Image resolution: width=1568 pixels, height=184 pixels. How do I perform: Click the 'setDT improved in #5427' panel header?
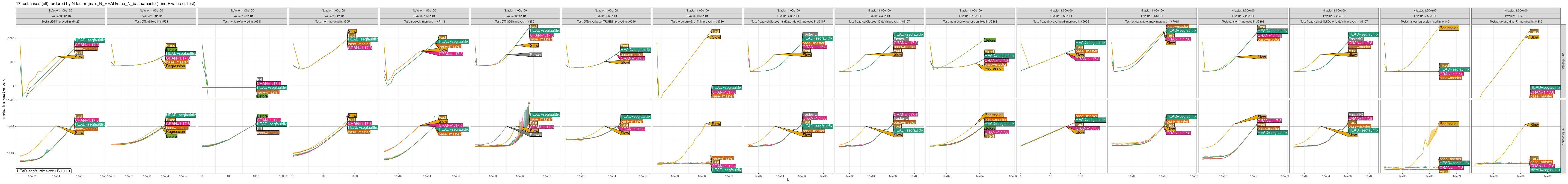[x=61, y=21]
